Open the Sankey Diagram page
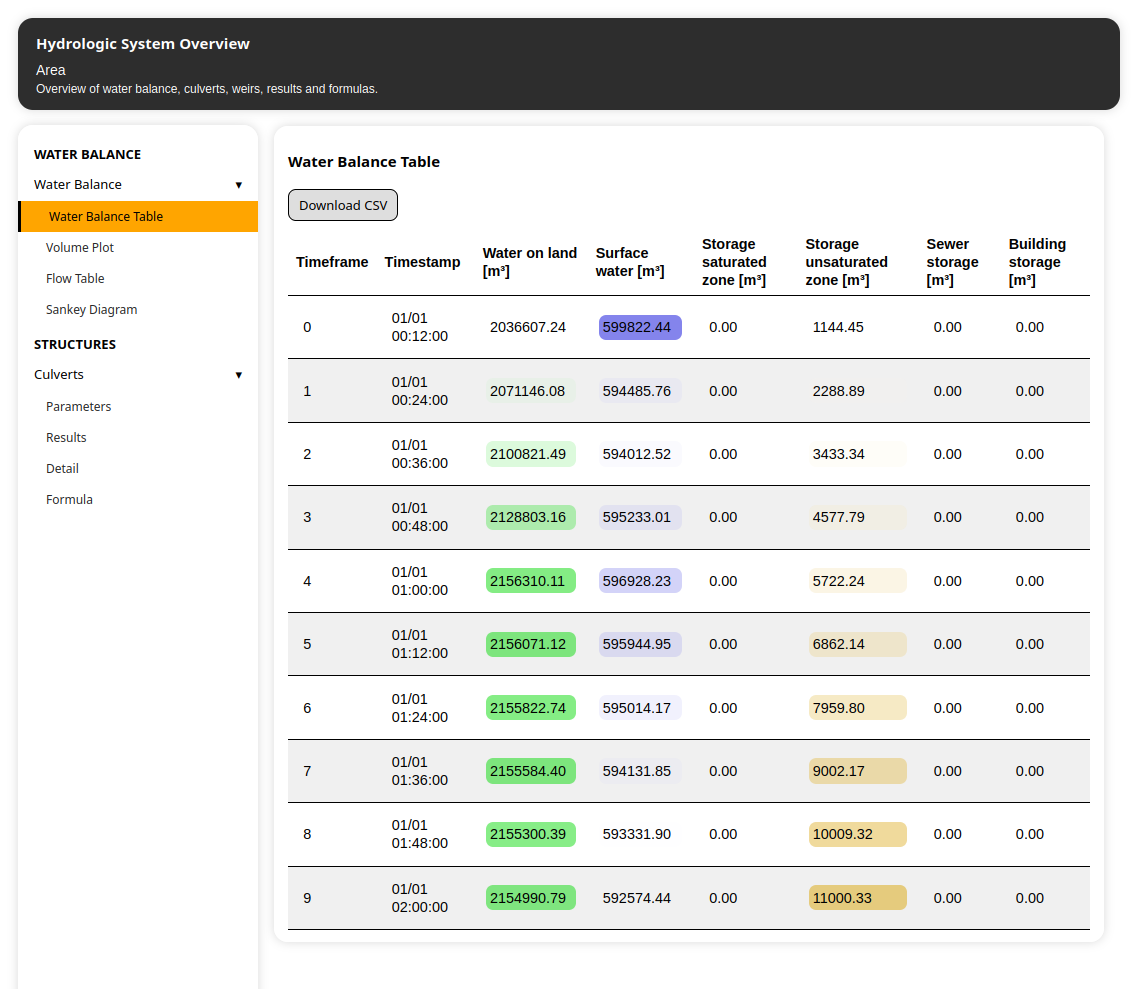Screen dimensions: 1138x989 pos(92,310)
